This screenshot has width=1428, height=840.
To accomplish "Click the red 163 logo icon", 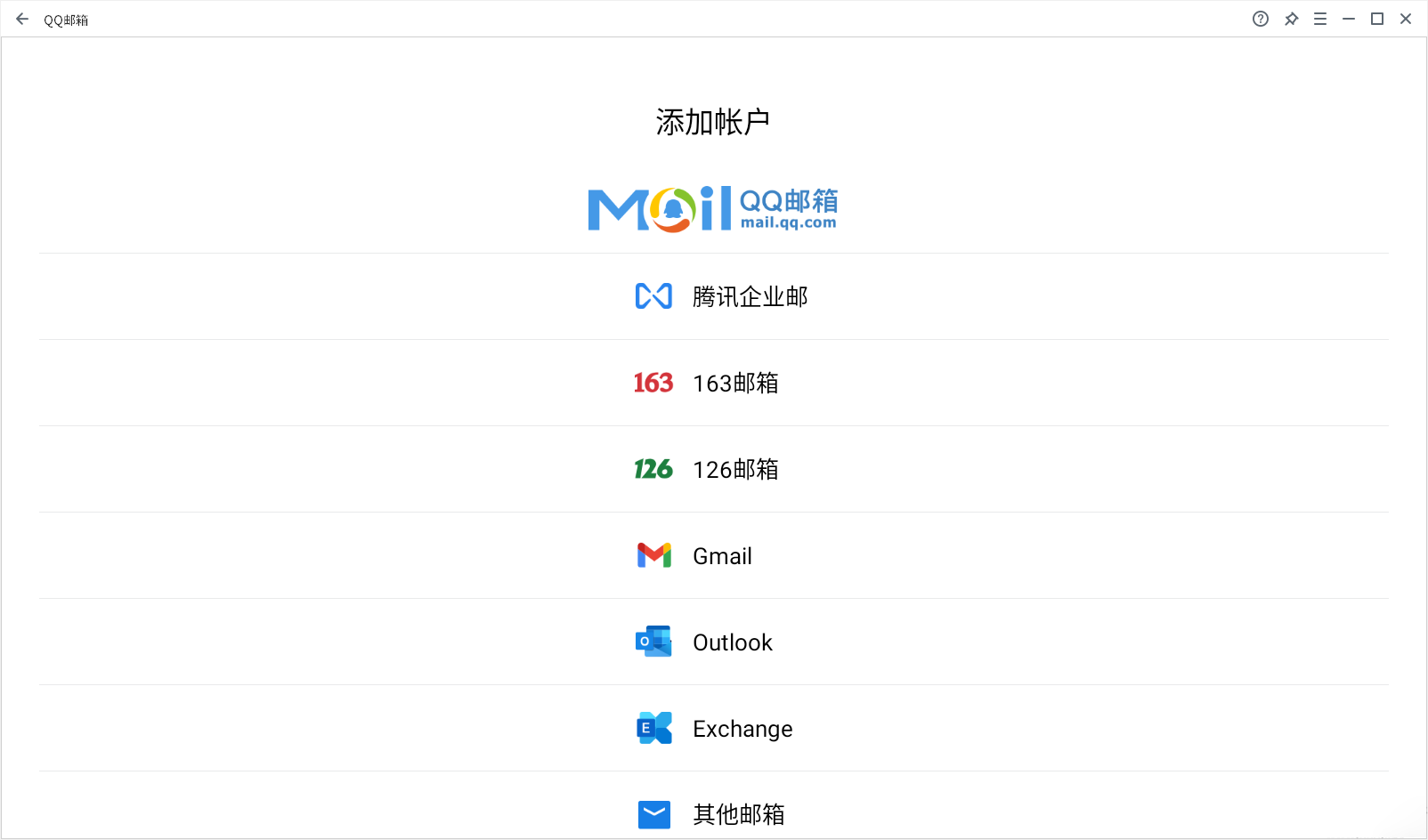I will tap(653, 383).
